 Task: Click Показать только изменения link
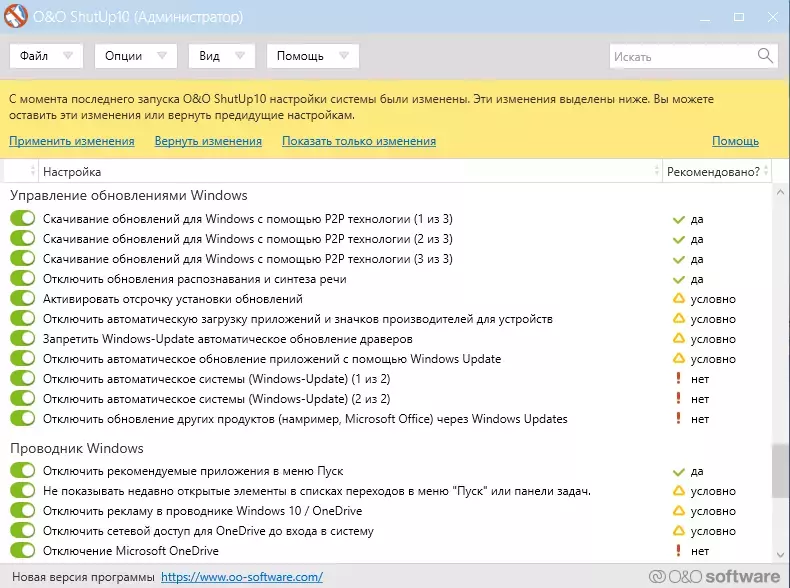[x=359, y=141]
